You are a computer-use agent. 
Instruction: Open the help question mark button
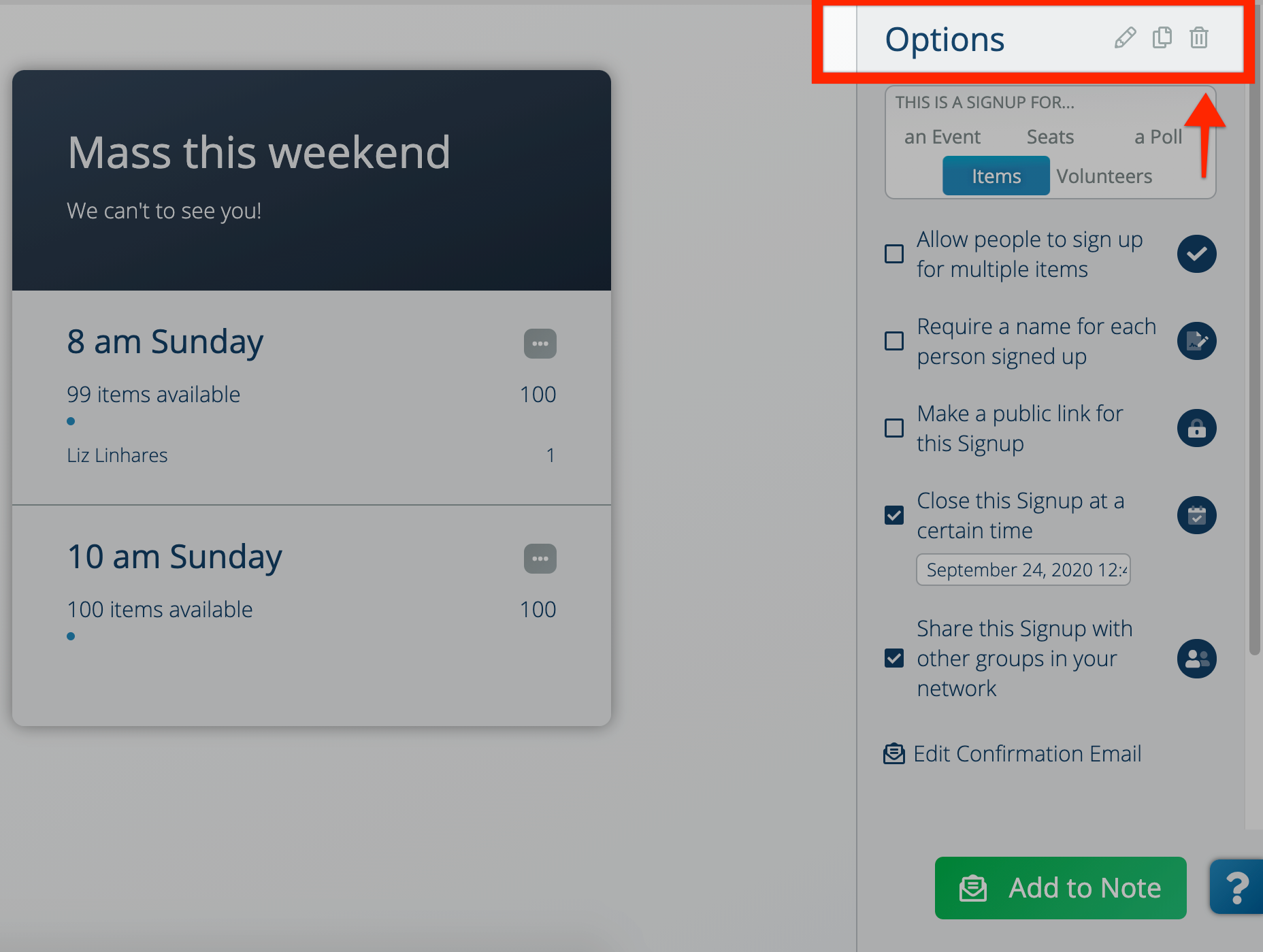click(1240, 887)
